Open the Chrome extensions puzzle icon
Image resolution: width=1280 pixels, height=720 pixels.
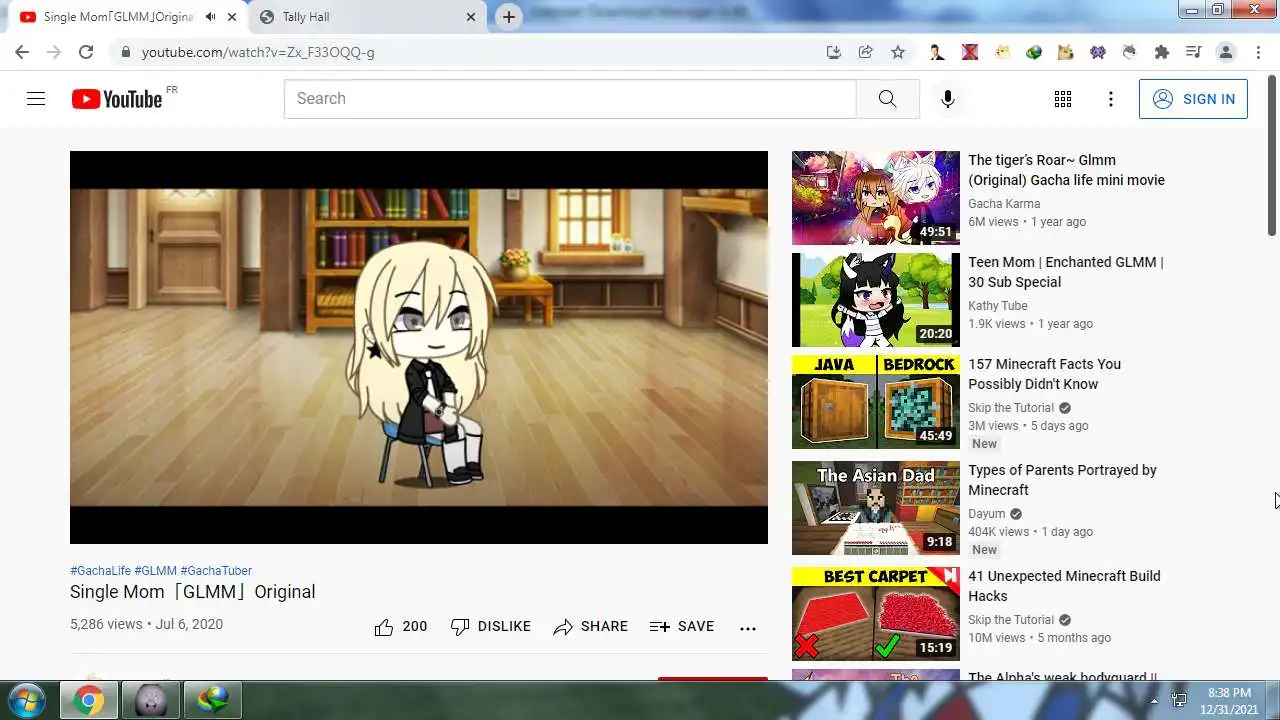coord(1161,52)
